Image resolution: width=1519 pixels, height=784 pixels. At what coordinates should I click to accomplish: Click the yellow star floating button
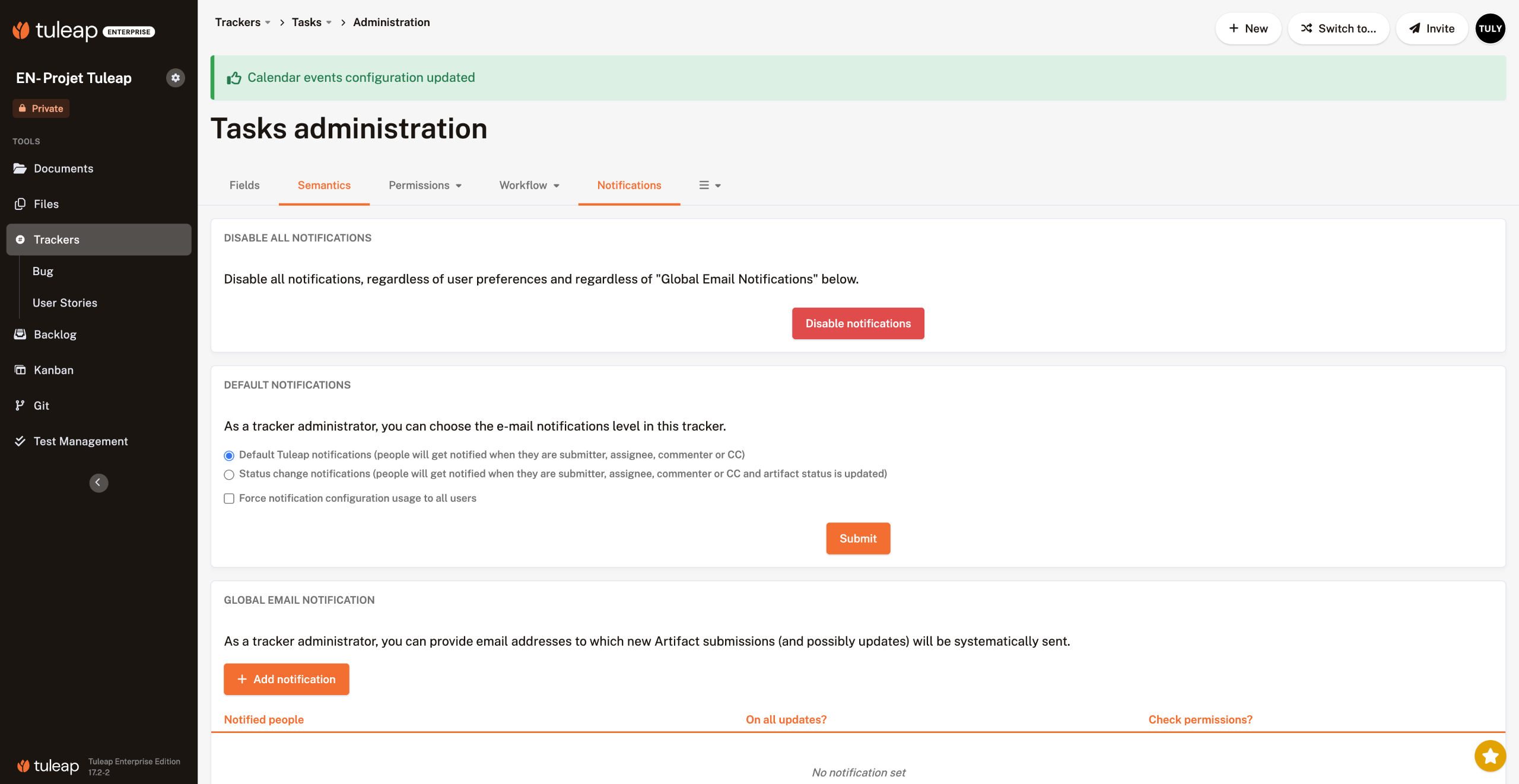click(1489, 756)
